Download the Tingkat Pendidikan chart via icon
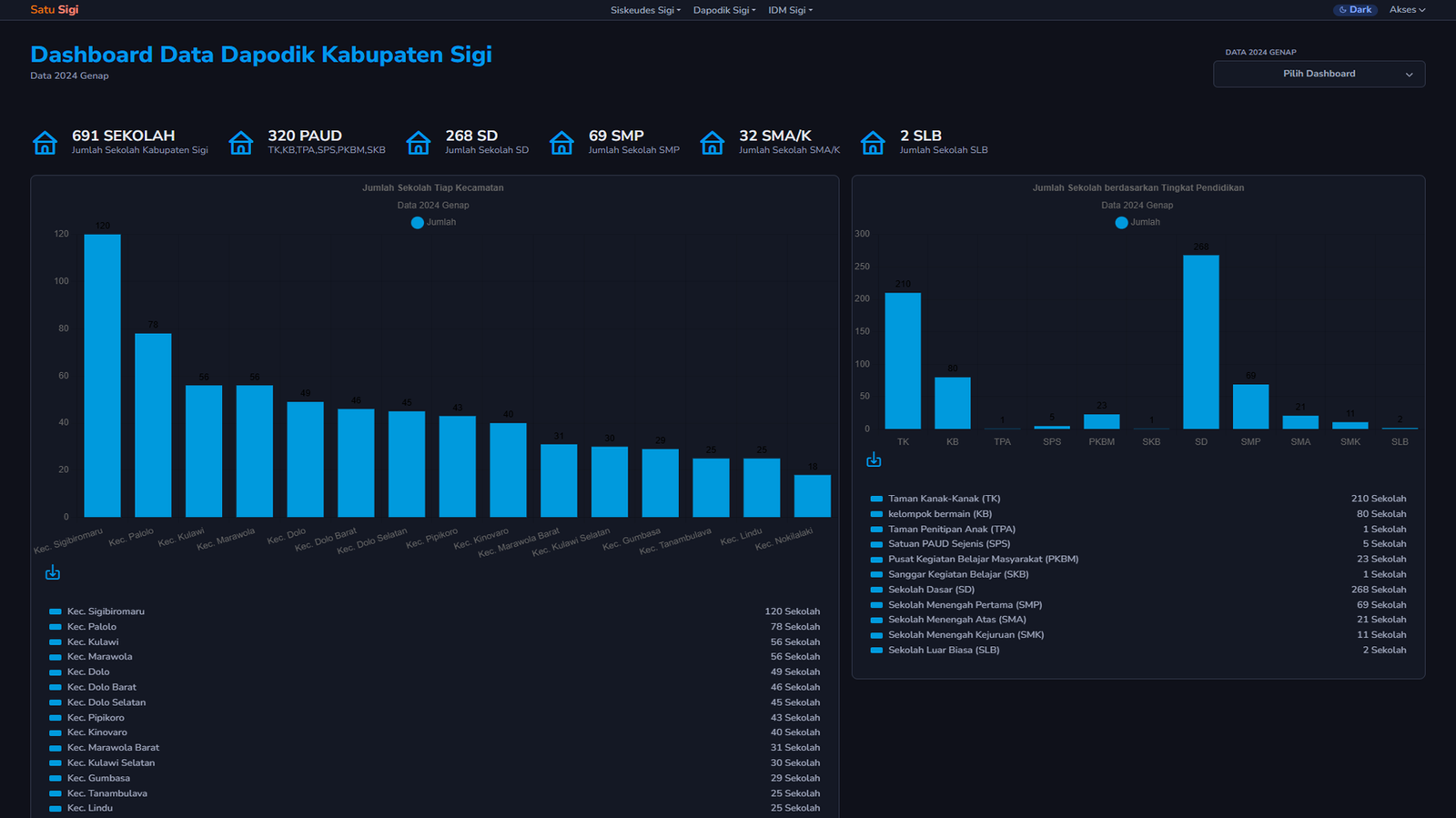 coord(874,459)
